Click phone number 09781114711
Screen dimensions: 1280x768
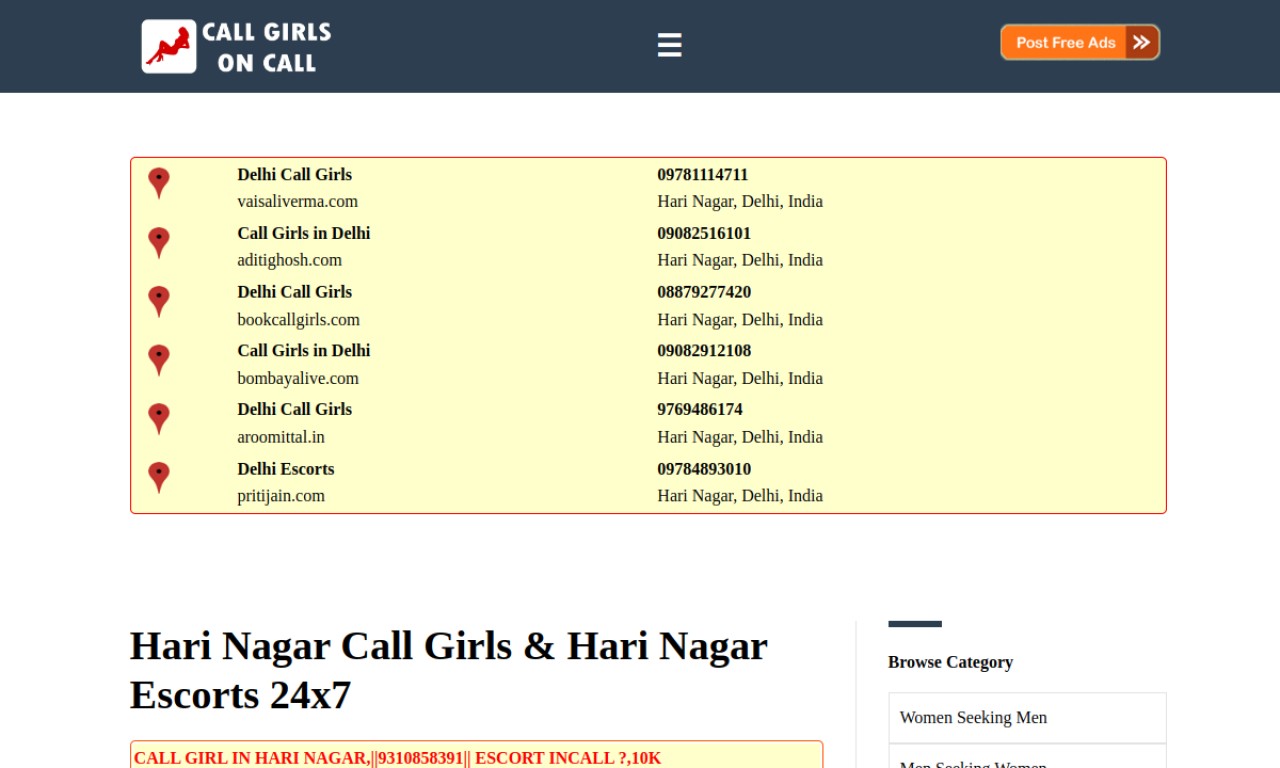(x=702, y=174)
